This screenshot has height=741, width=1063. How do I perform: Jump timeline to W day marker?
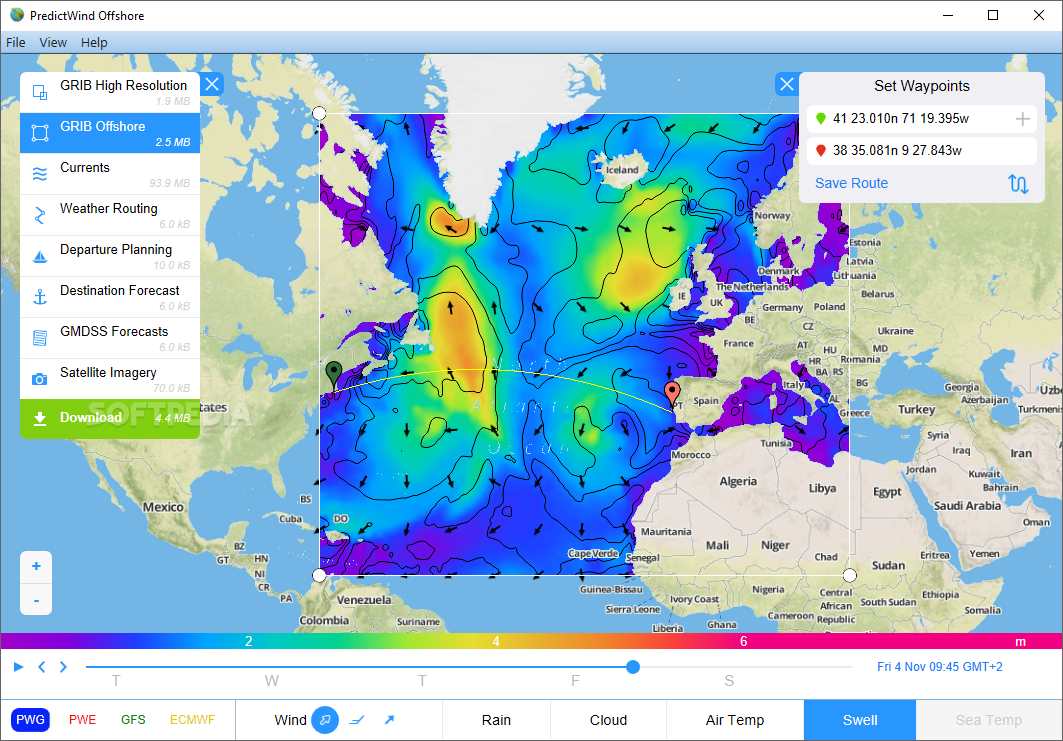(x=271, y=681)
